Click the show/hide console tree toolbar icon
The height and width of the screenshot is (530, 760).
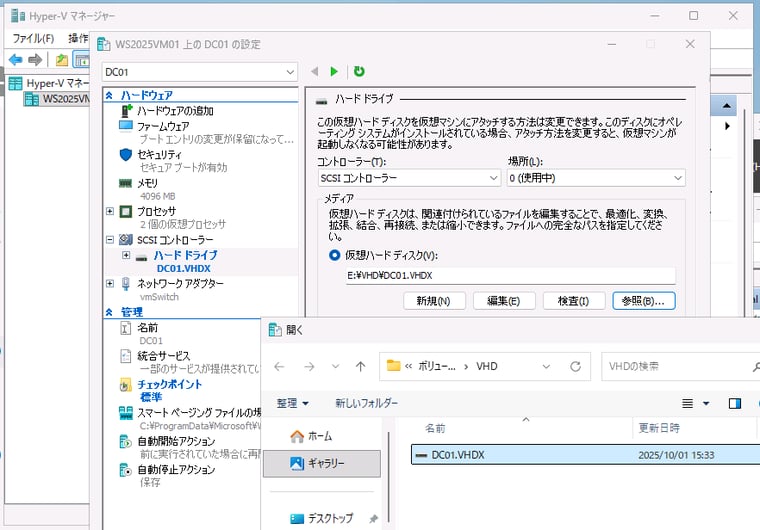[81, 60]
